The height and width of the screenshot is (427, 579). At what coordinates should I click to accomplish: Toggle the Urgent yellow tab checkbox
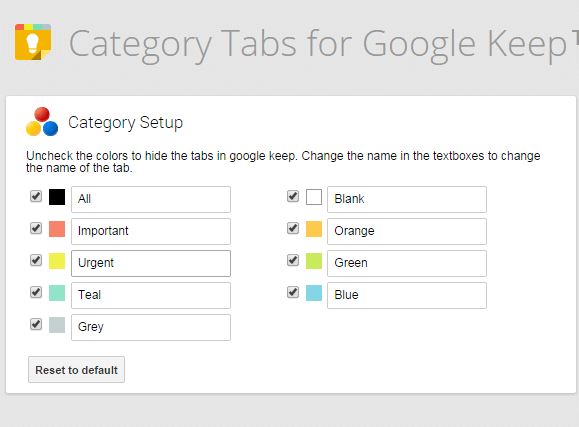point(36,260)
